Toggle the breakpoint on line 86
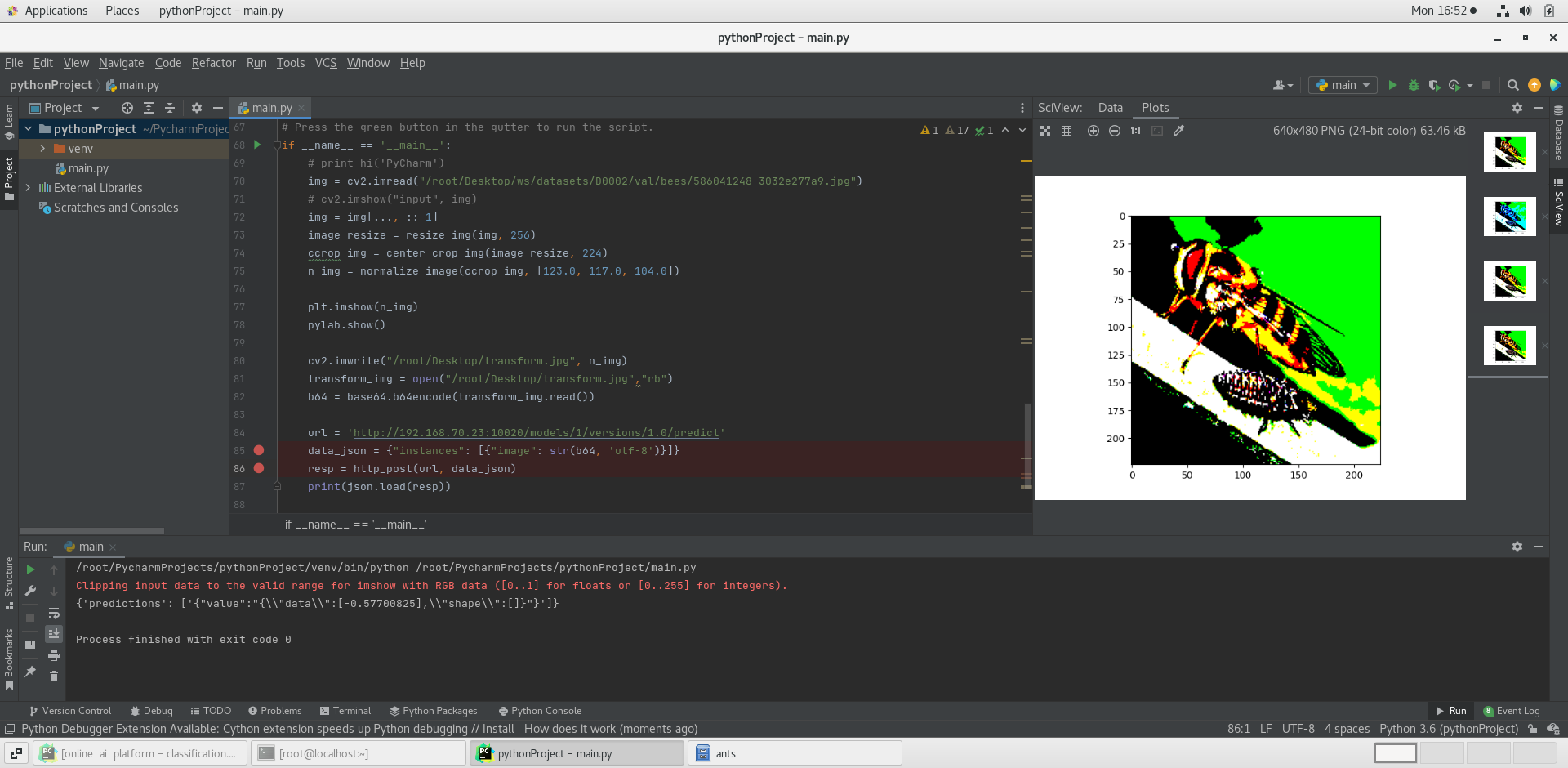This screenshot has height=768, width=1568. (x=260, y=468)
